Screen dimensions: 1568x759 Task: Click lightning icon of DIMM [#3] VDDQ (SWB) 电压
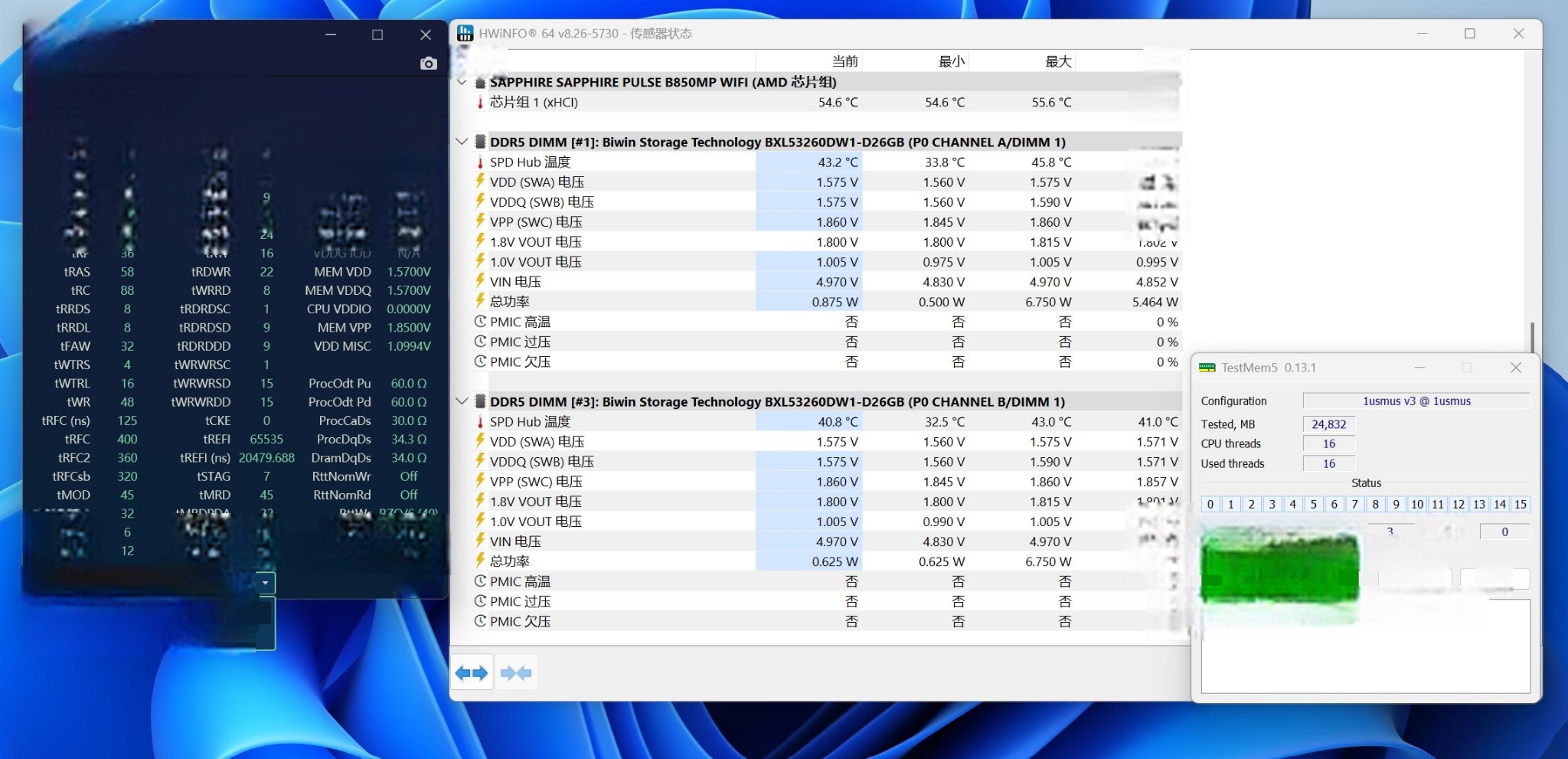coord(480,461)
